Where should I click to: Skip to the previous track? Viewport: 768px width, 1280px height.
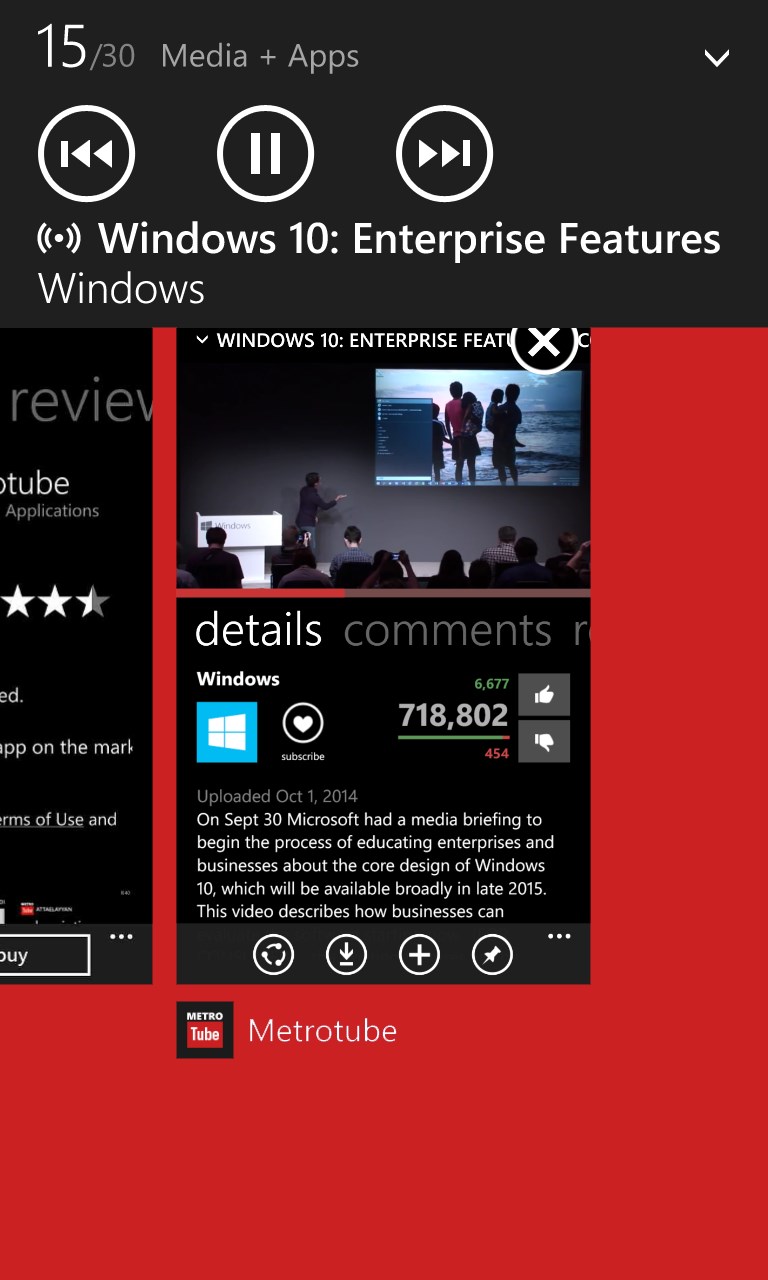coord(86,154)
